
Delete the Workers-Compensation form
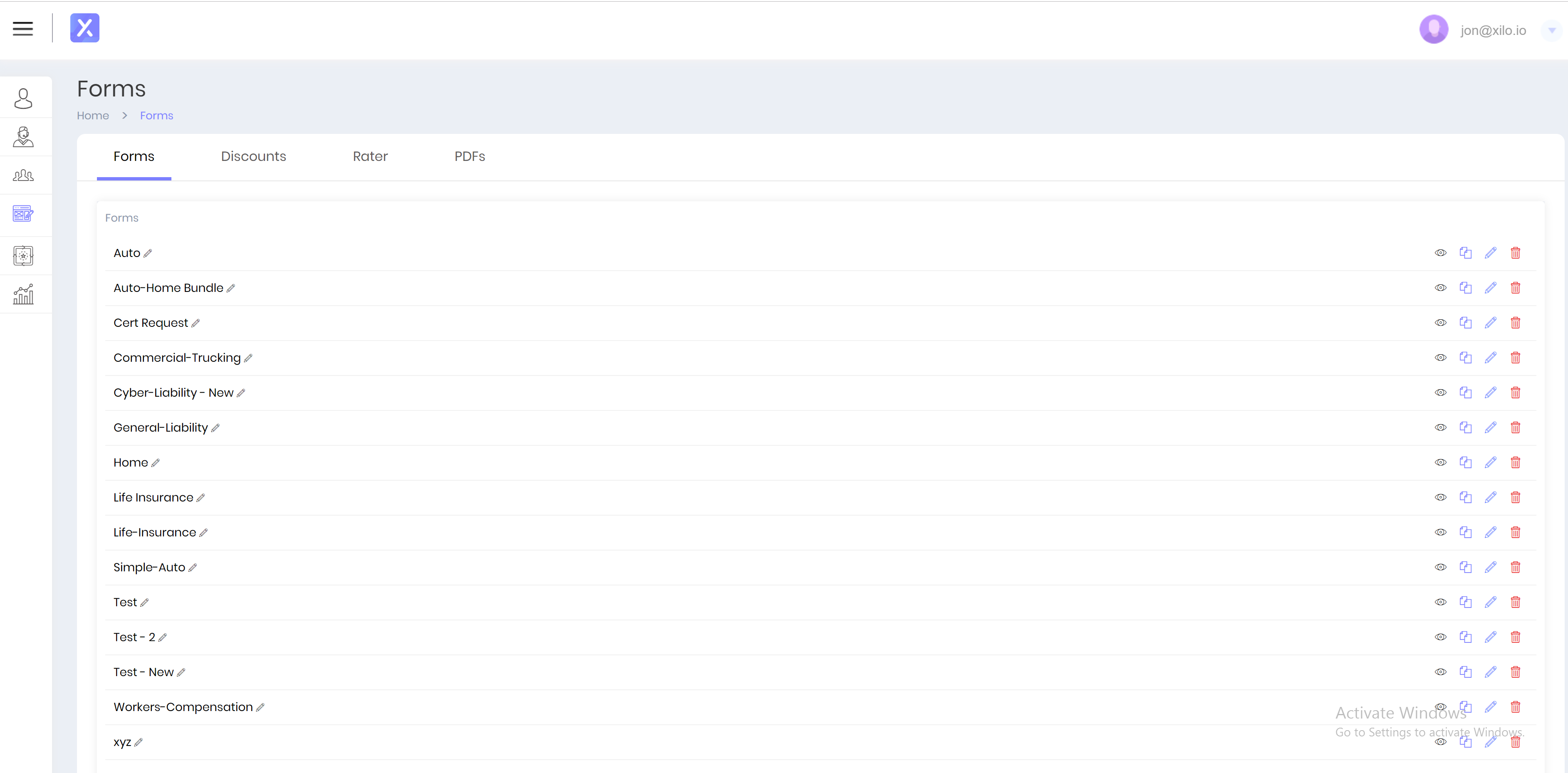[1516, 707]
